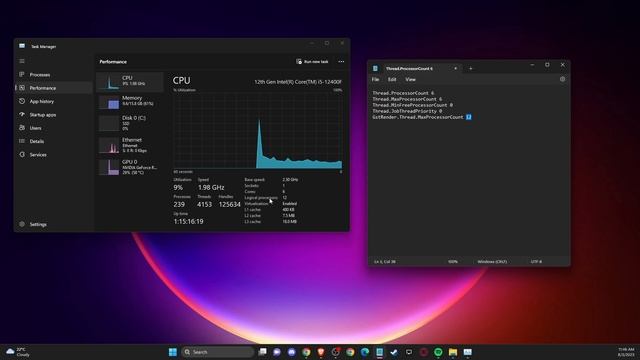Open the Windows Start menu
Image resolution: width=640 pixels, height=360 pixels.
click(173, 352)
